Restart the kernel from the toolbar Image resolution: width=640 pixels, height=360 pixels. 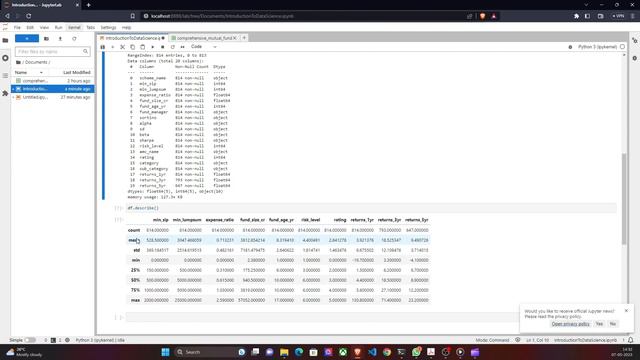click(172, 47)
